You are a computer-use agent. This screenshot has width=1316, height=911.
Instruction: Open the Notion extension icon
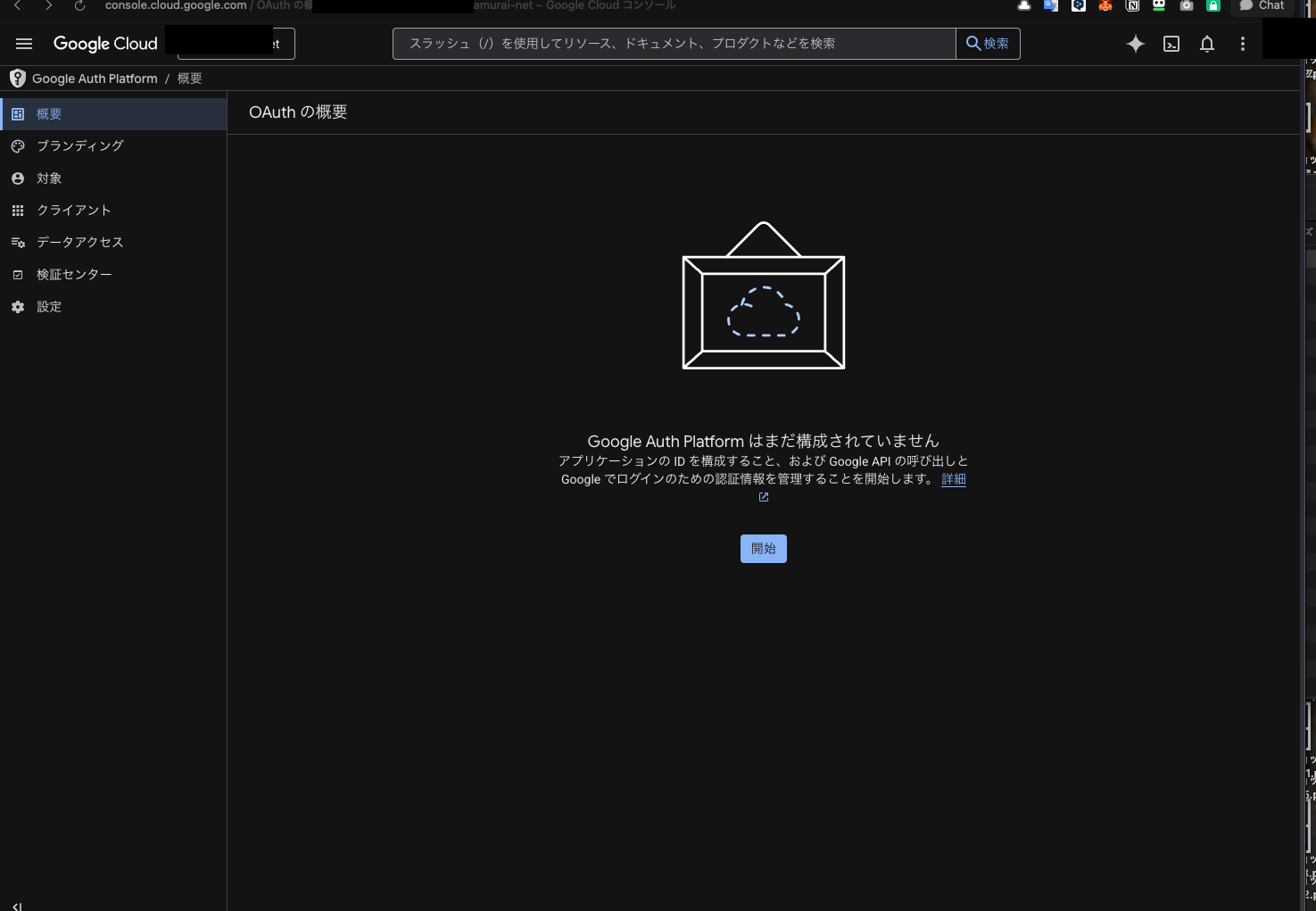pyautogui.click(x=1132, y=6)
